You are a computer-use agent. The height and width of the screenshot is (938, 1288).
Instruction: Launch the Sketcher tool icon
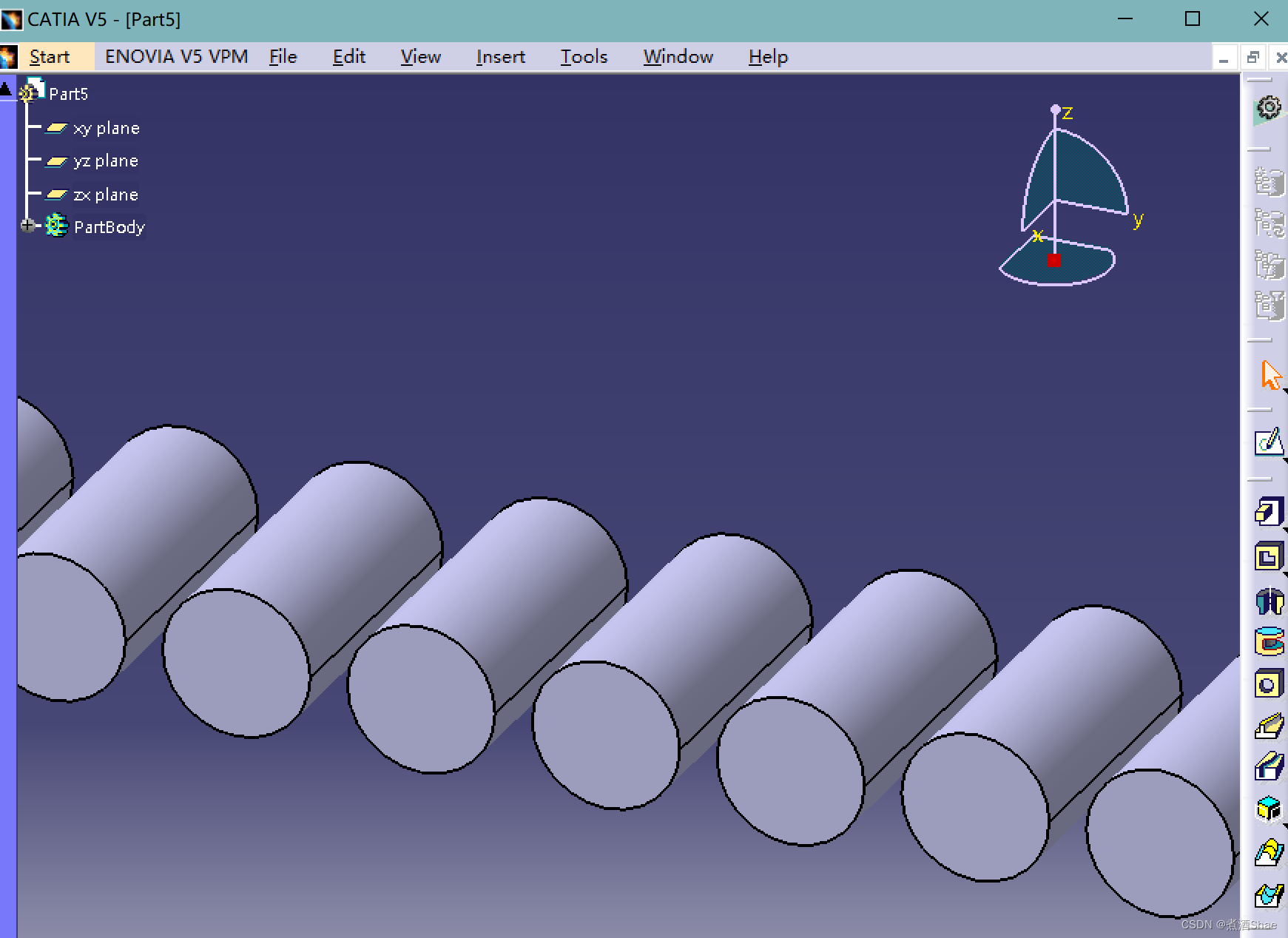point(1269,442)
